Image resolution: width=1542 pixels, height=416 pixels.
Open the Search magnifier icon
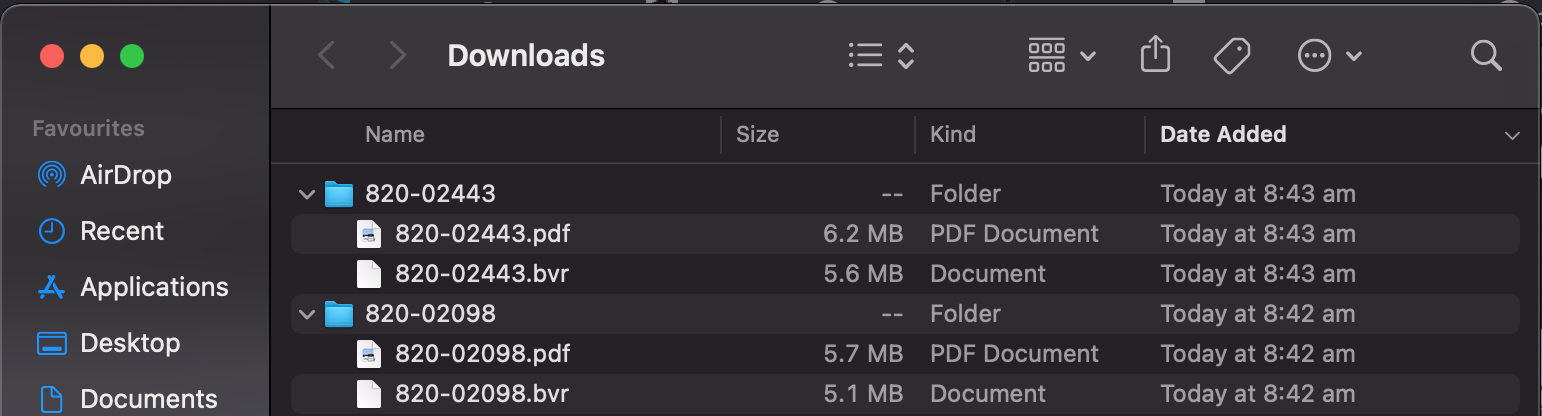click(1486, 55)
